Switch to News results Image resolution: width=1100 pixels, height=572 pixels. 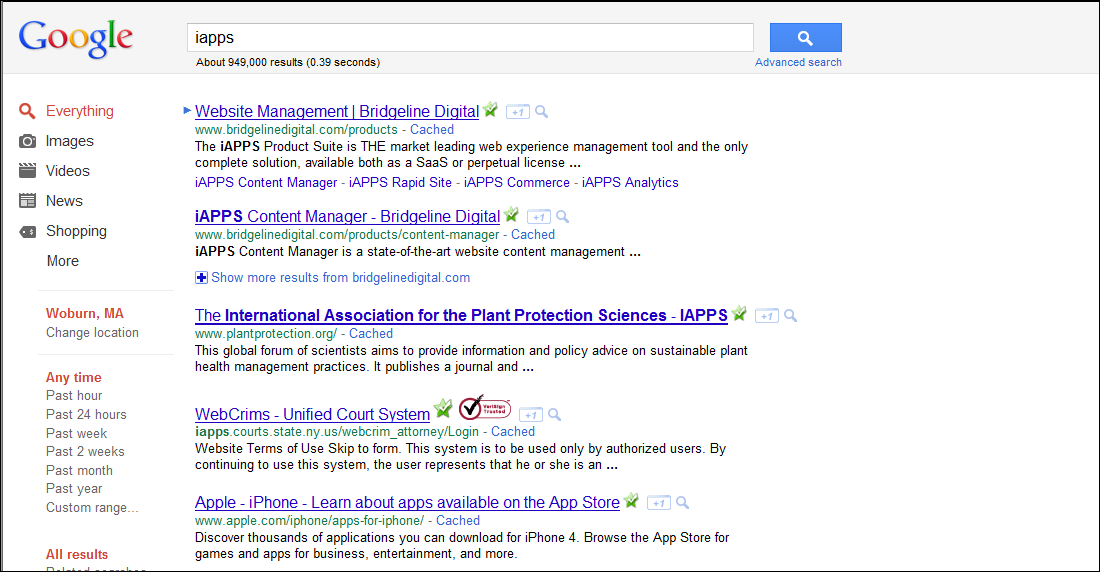coord(64,201)
